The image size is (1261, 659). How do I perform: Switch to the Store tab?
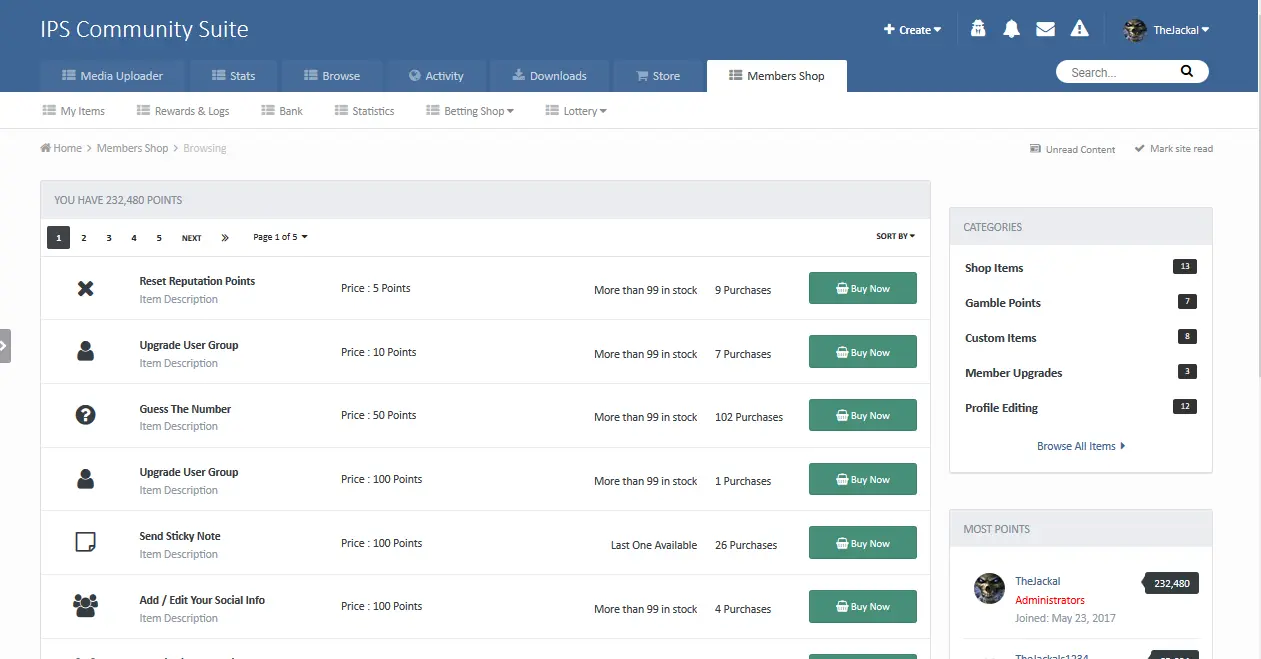pos(659,76)
